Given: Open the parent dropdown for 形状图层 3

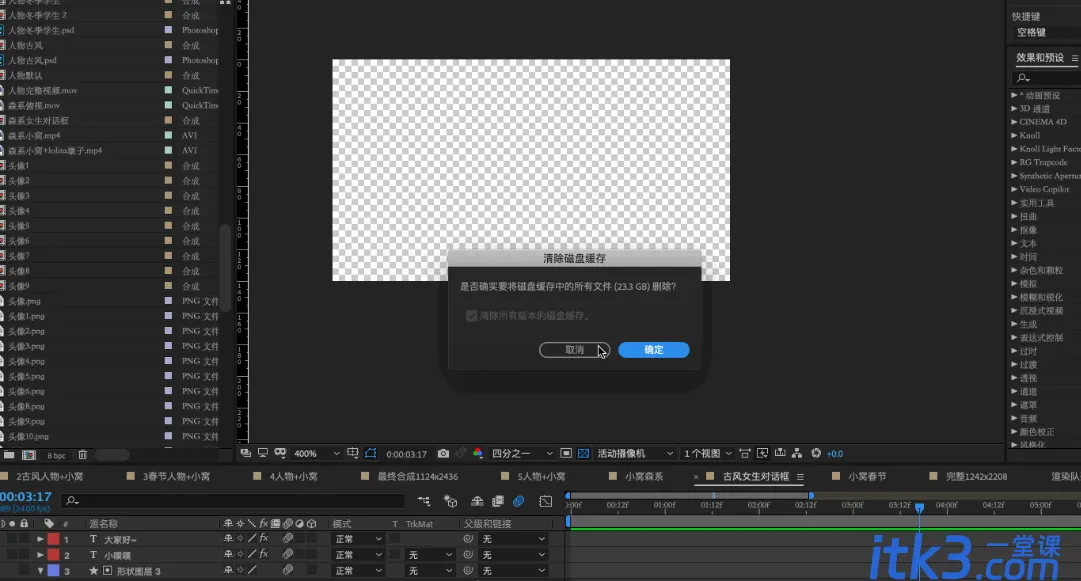Looking at the screenshot, I should (x=514, y=571).
